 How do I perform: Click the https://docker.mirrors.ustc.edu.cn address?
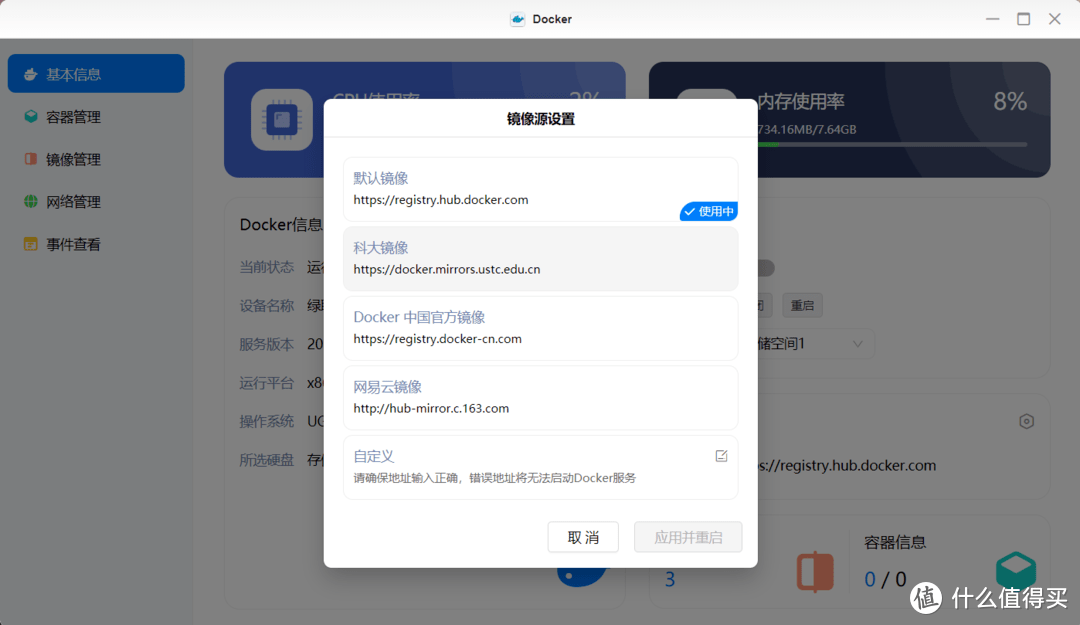(447, 269)
